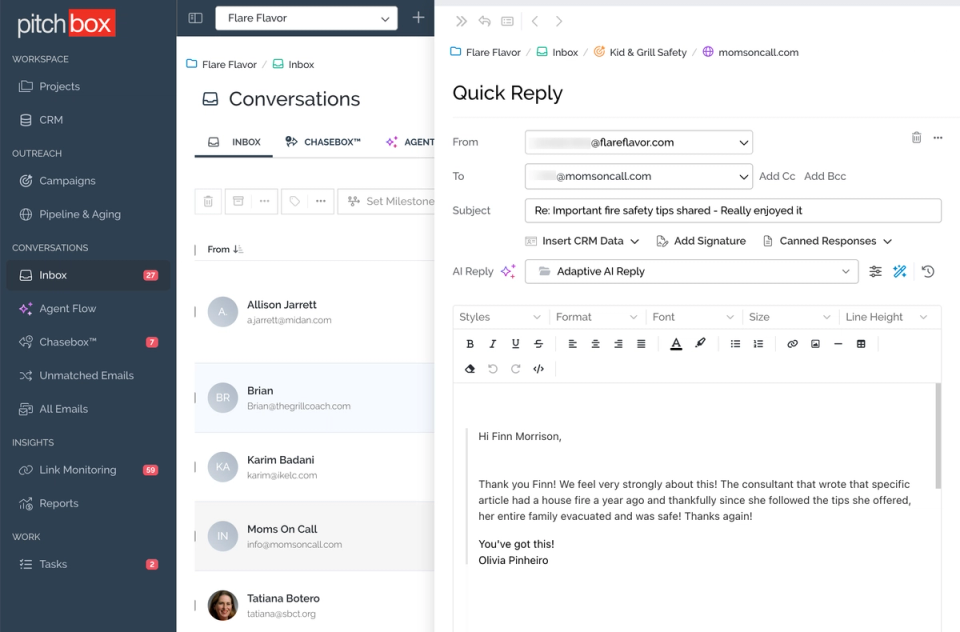Open the To address dropdown
This screenshot has width=960, height=632.
(639, 176)
